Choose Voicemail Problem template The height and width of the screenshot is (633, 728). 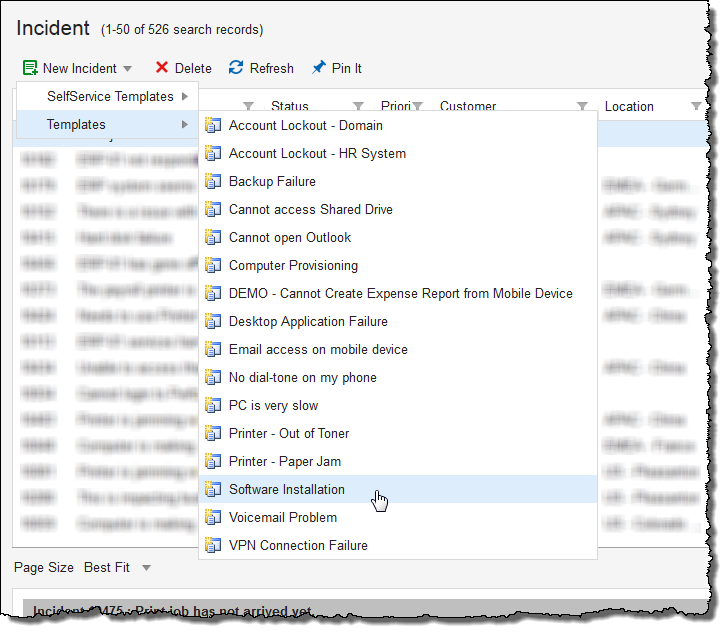(x=398, y=517)
